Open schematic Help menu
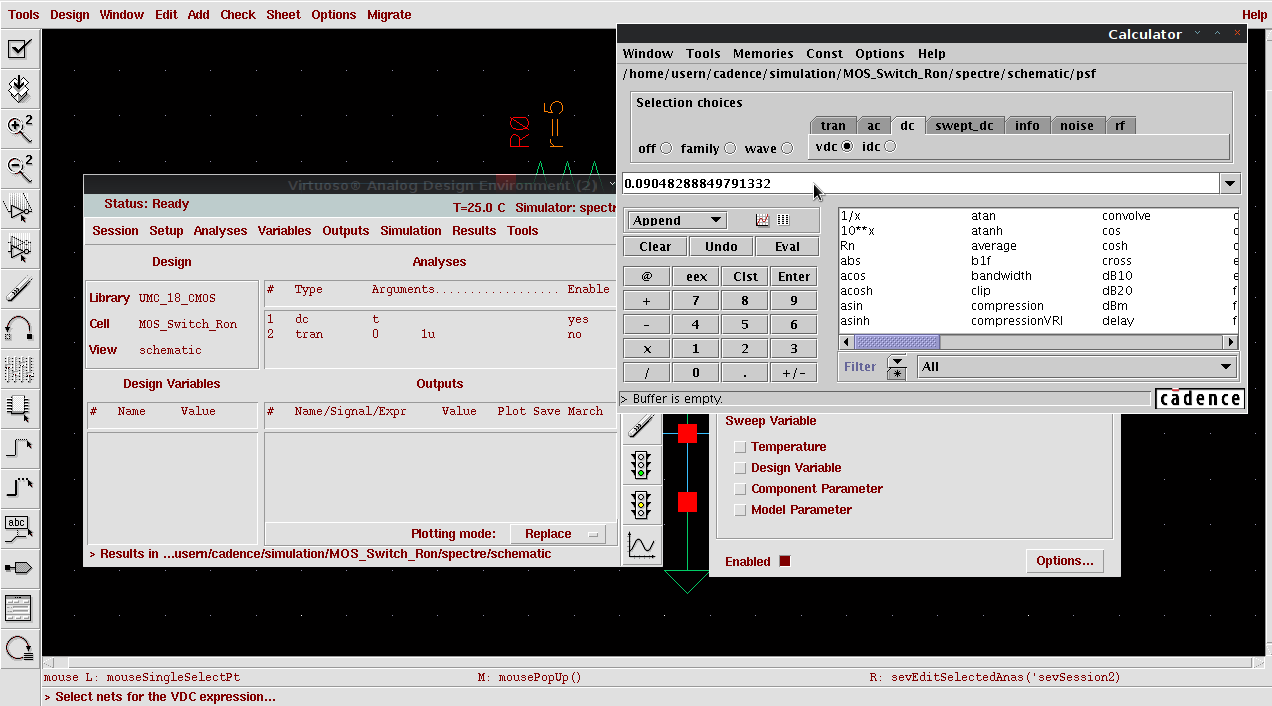The height and width of the screenshot is (706, 1272). (x=1254, y=15)
